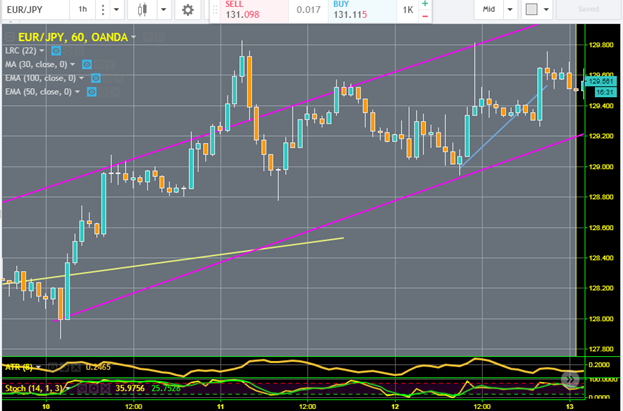Open chart settings gear icon
The width and height of the screenshot is (623, 411).
coord(186,11)
